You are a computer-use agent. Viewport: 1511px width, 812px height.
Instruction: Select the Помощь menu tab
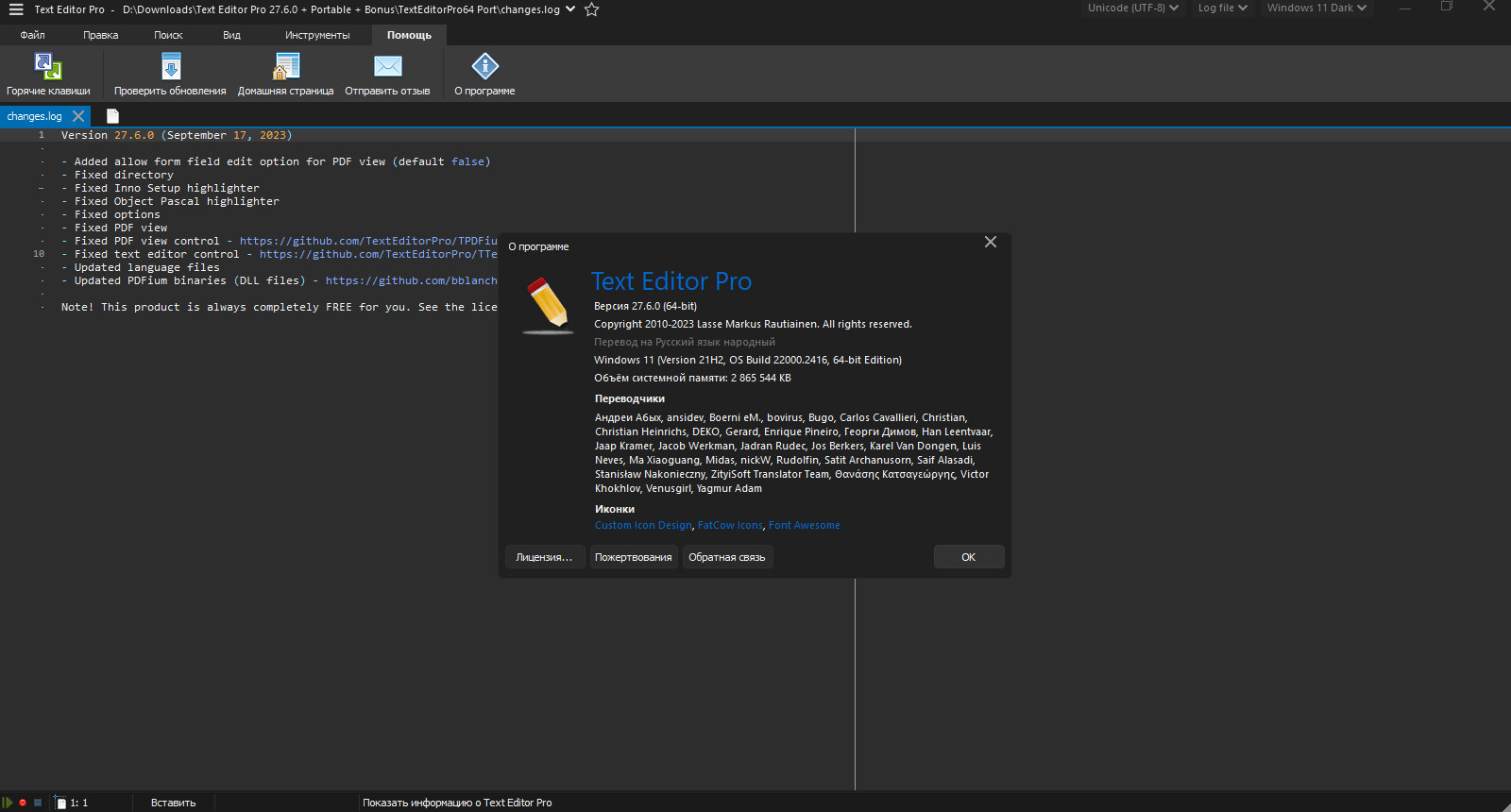pyautogui.click(x=409, y=35)
